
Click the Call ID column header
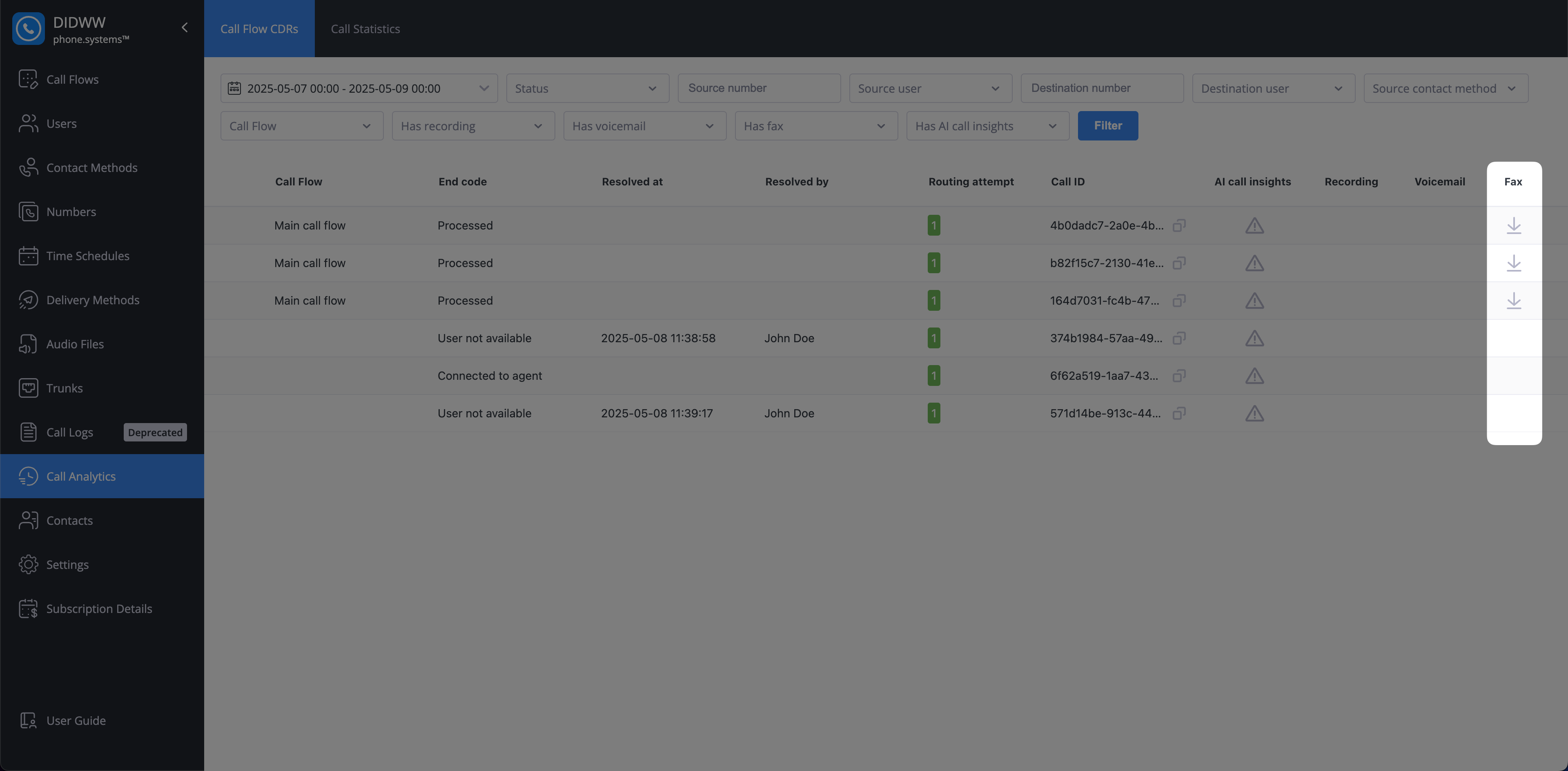1068,182
